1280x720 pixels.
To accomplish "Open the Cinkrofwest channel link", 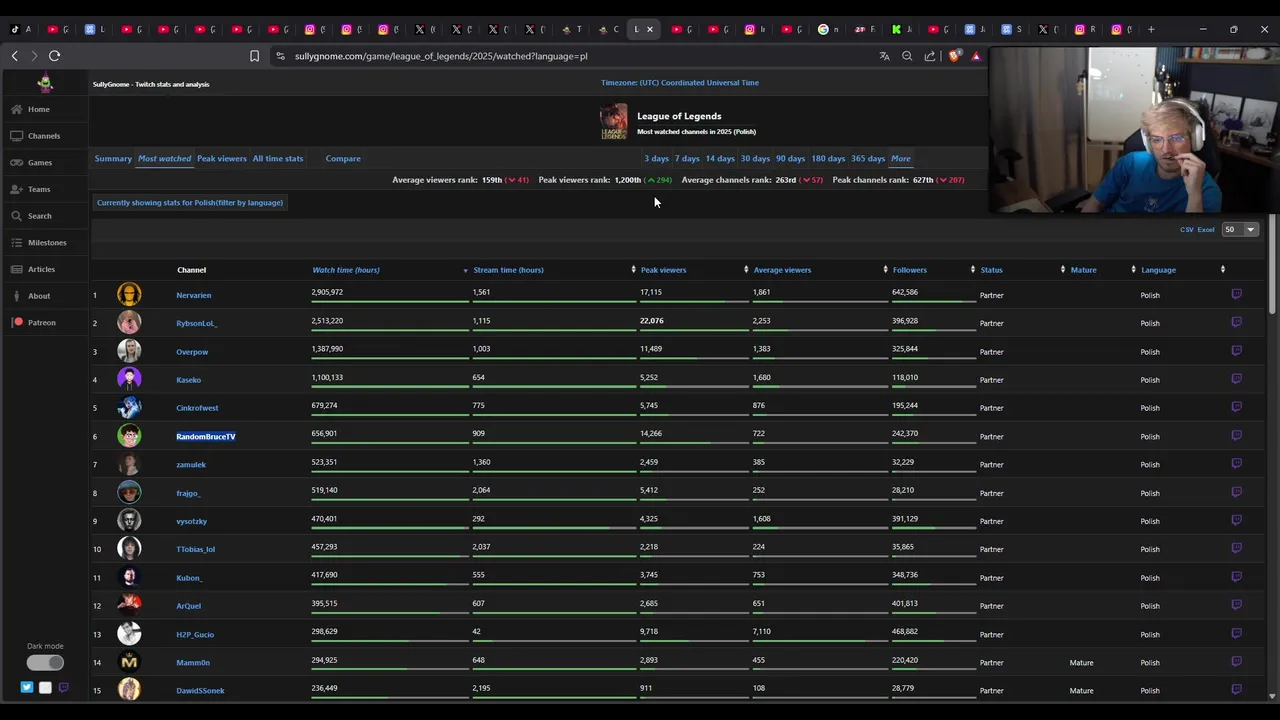I will 197,408.
